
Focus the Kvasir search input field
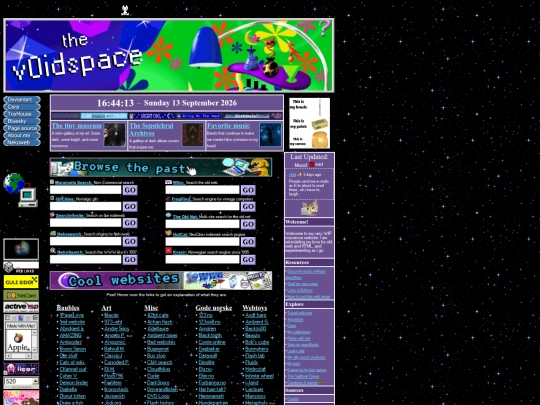(x=202, y=260)
